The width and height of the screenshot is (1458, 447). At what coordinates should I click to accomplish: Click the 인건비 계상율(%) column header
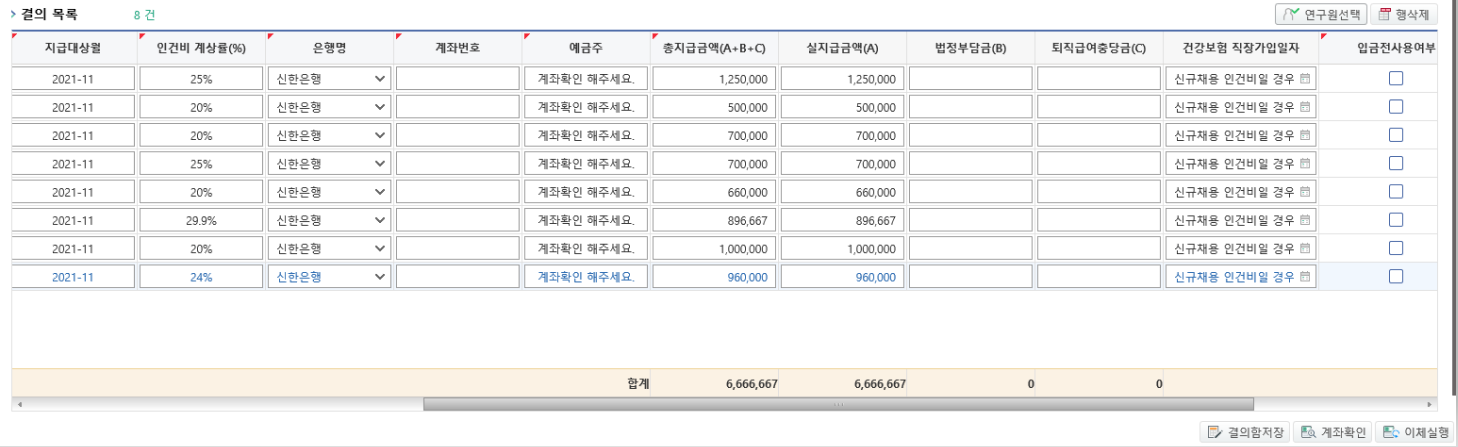click(x=201, y=47)
